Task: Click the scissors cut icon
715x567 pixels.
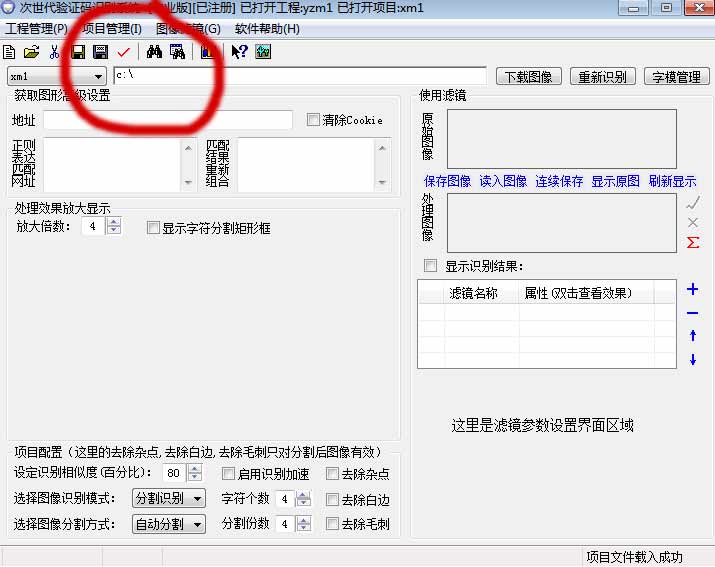Action: coord(55,52)
